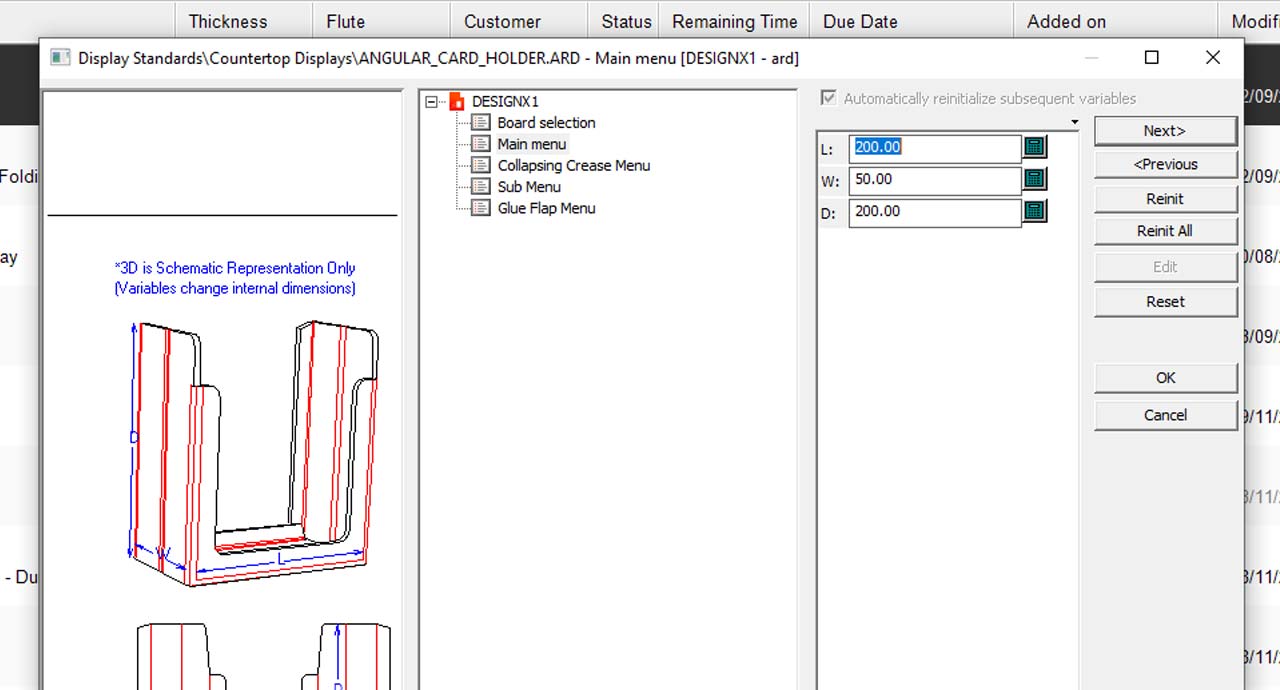Click the Glue Flap Menu icon
Image resolution: width=1280 pixels, height=690 pixels.
coord(481,208)
